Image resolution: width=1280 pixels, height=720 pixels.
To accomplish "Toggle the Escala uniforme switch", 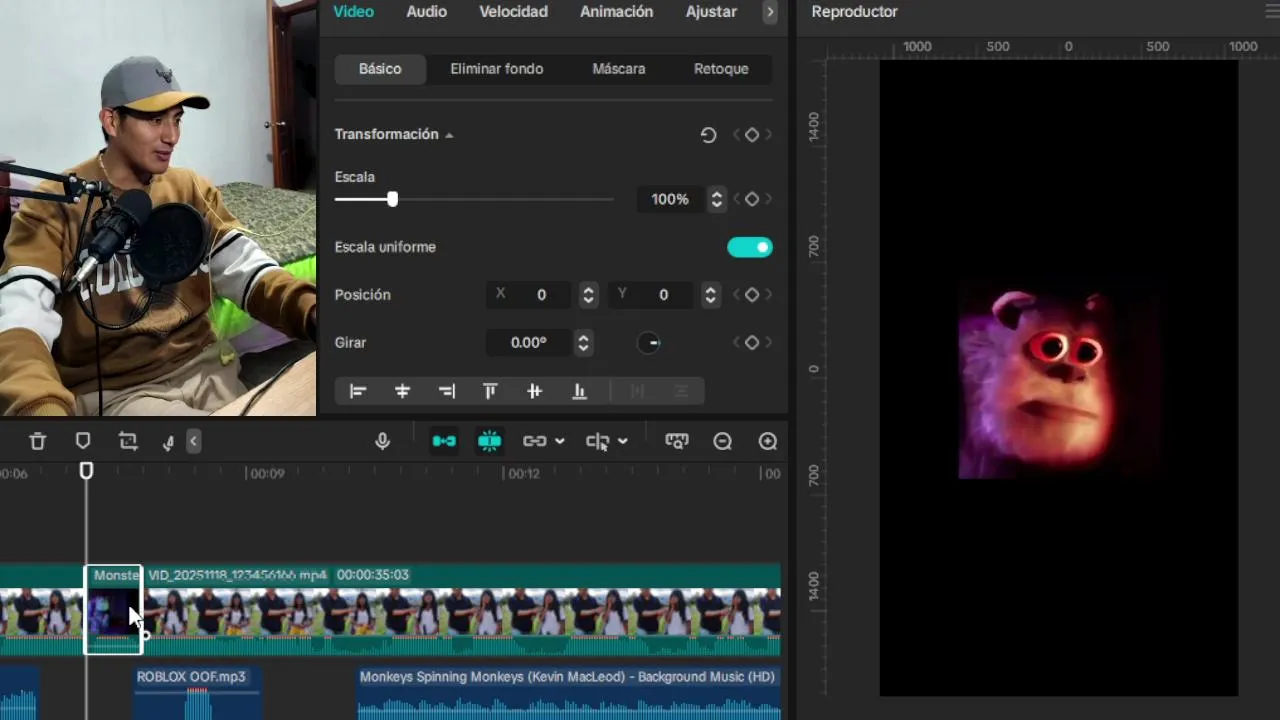I will pyautogui.click(x=750, y=247).
